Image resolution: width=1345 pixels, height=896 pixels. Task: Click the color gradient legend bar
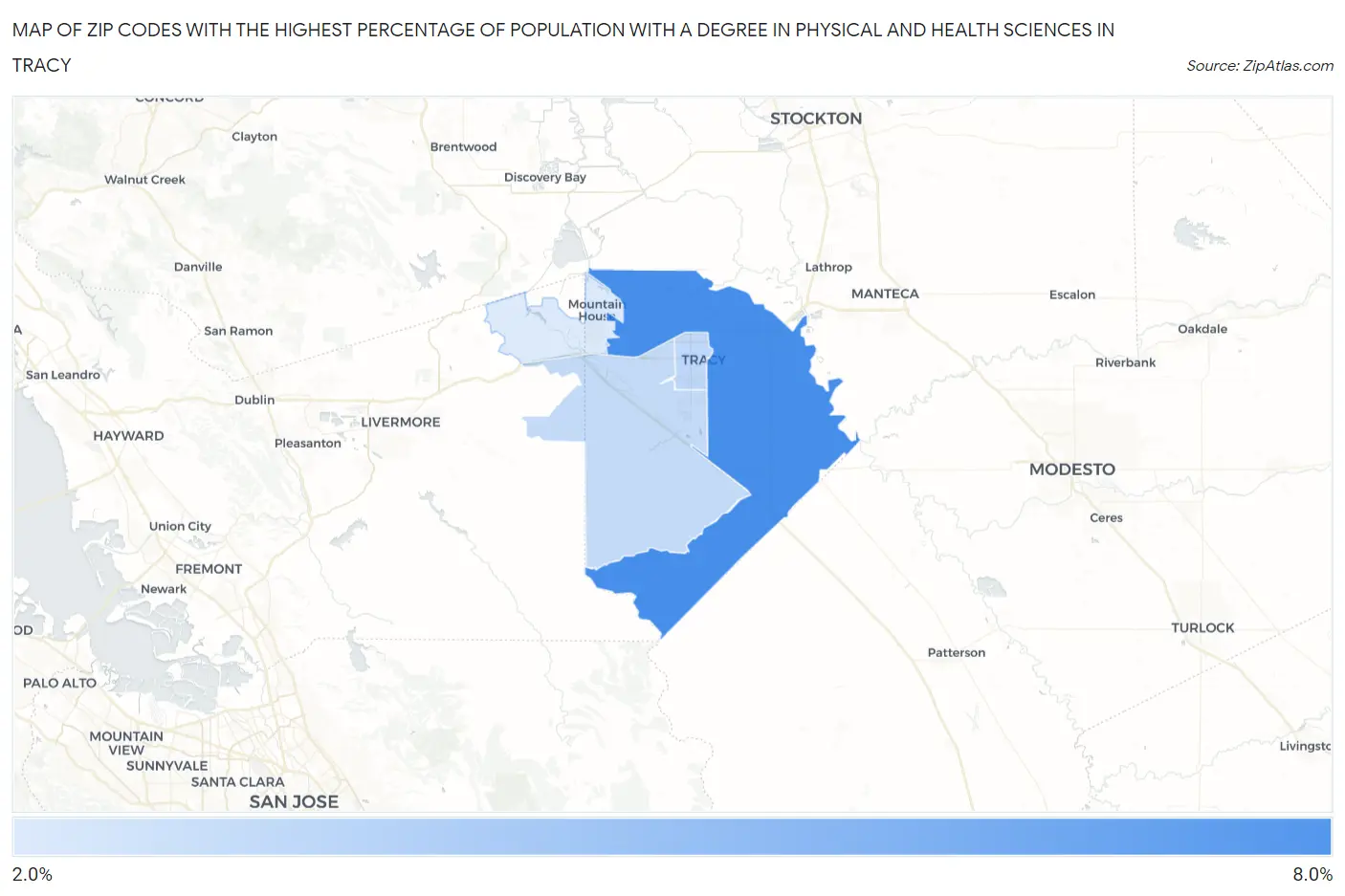[x=672, y=837]
